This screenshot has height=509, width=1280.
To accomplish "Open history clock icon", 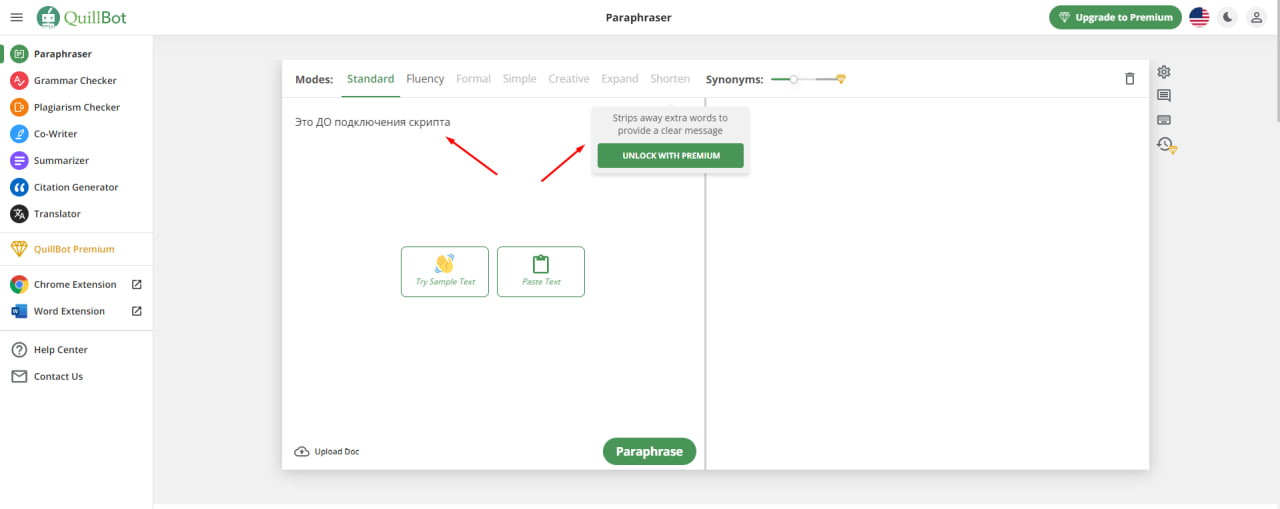I will point(1166,145).
